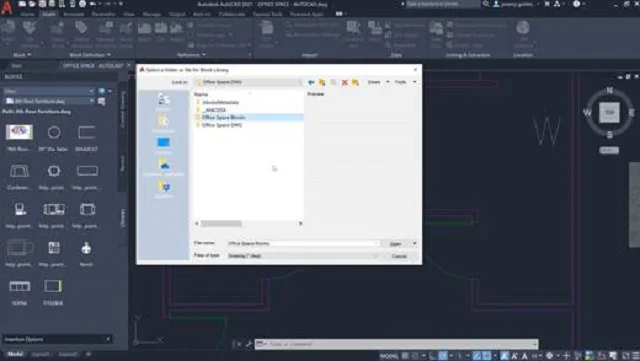The image size is (640, 361).
Task: Click the Dropbox folder icon in places sidebar
Action: (x=163, y=188)
